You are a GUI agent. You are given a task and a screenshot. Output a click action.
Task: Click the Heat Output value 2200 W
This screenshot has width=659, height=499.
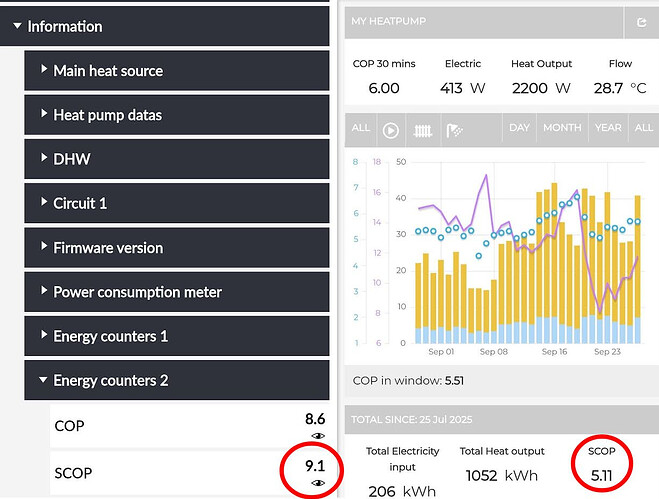click(541, 88)
